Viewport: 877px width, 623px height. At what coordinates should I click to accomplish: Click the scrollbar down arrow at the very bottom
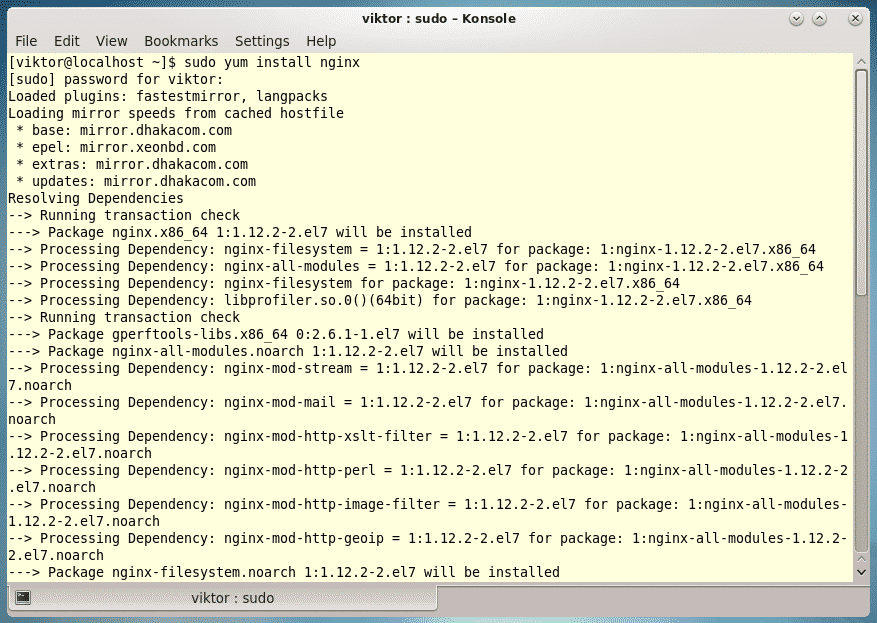pyautogui.click(x=861, y=573)
